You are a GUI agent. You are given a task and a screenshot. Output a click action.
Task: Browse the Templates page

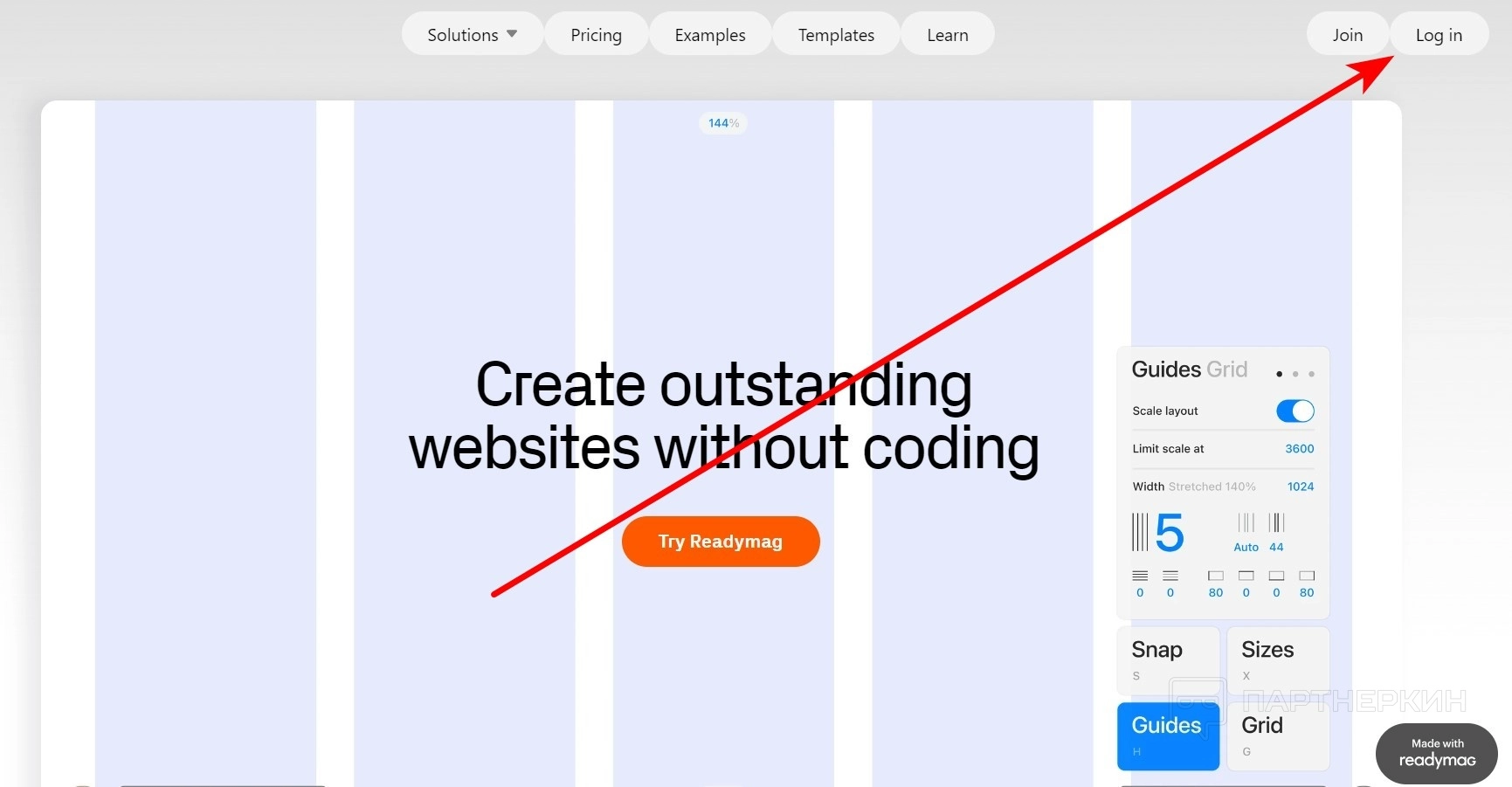(x=836, y=34)
